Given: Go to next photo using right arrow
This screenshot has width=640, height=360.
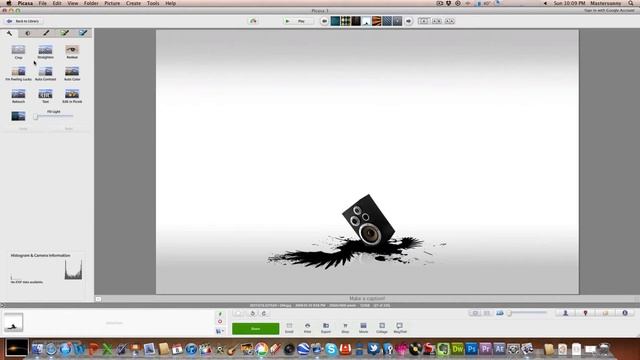Looking at the screenshot, I should pyautogui.click(x=408, y=21).
